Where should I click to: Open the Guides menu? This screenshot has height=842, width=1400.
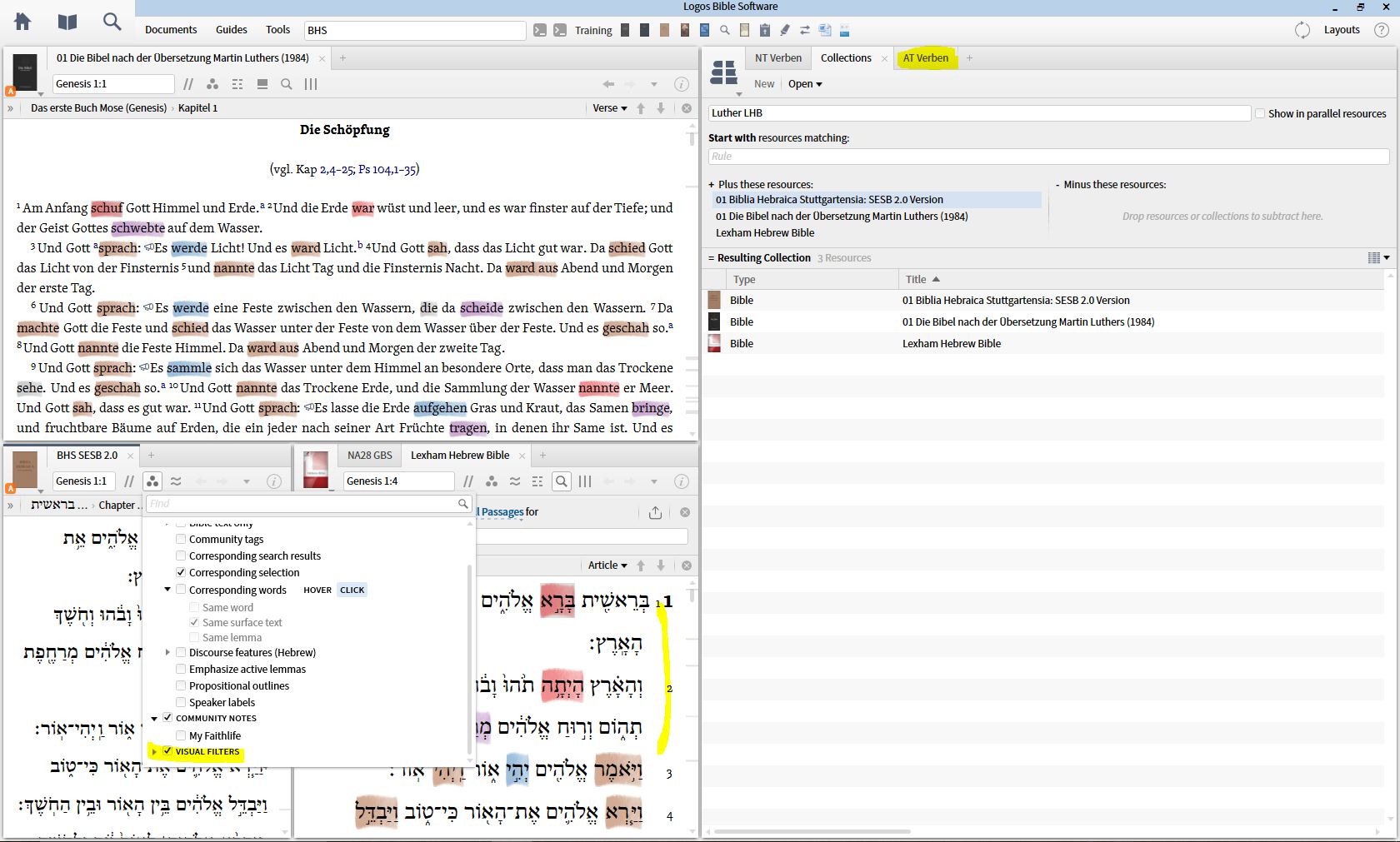232,30
